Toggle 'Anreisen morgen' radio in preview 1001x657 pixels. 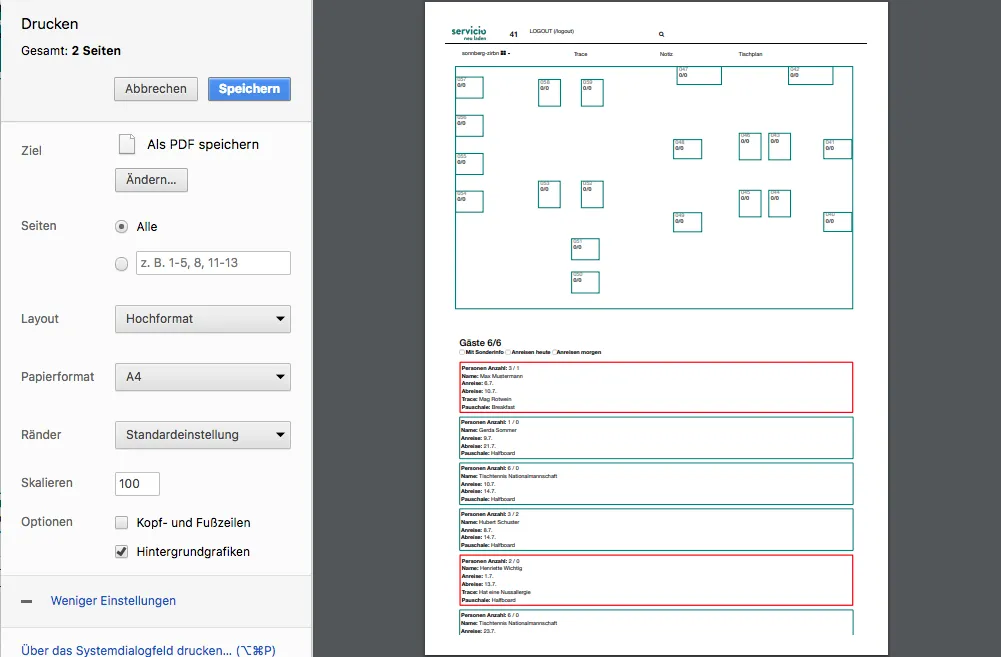[554, 352]
